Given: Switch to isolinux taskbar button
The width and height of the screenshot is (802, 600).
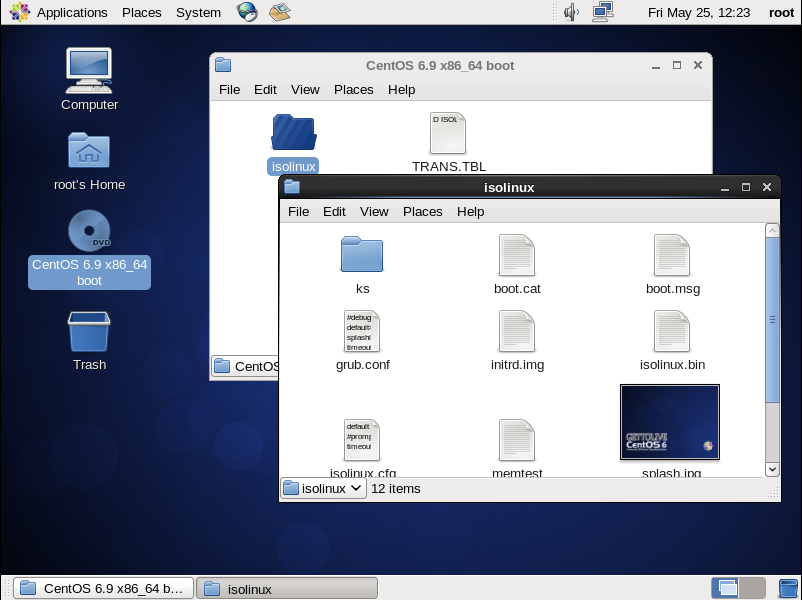Looking at the screenshot, I should click(x=287, y=588).
